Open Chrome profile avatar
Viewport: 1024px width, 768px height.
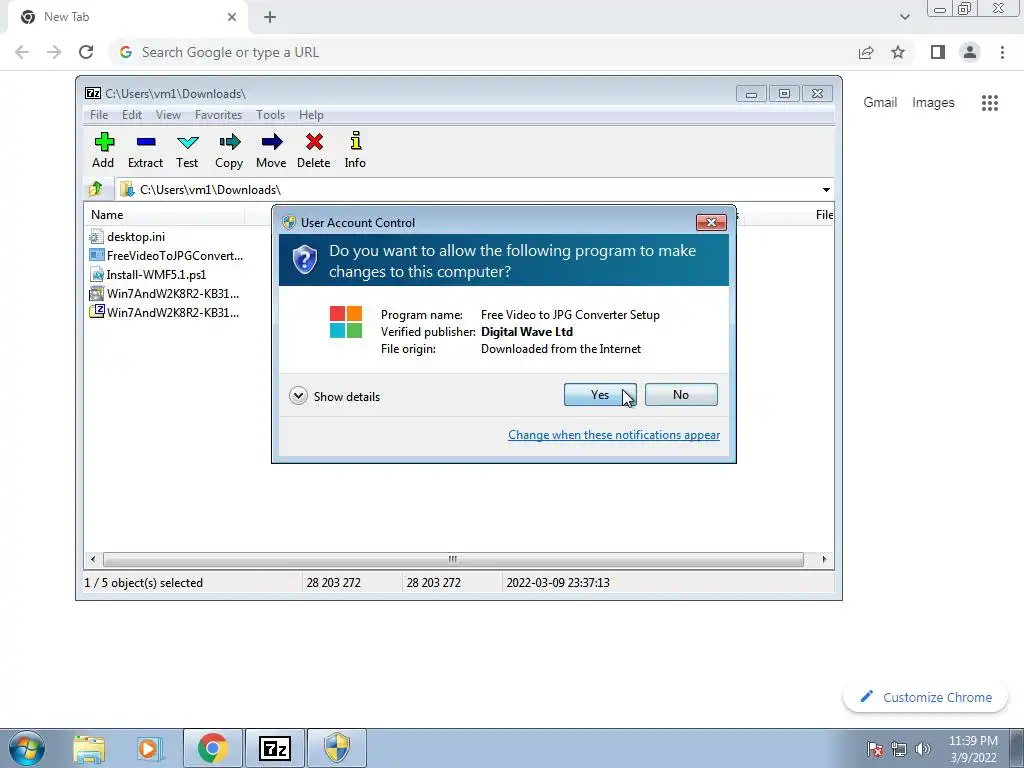tap(970, 52)
